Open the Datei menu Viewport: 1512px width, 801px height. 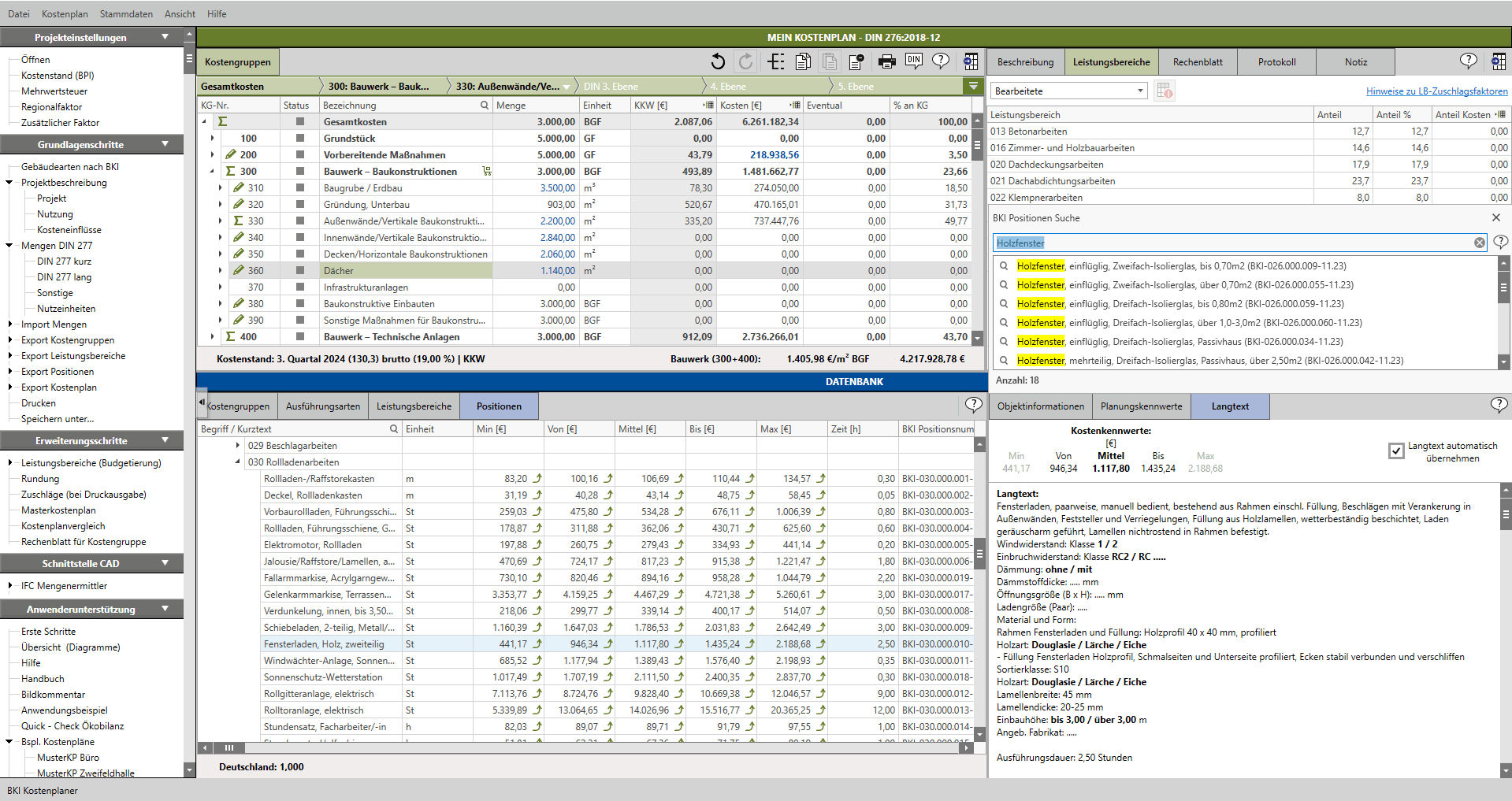[19, 13]
